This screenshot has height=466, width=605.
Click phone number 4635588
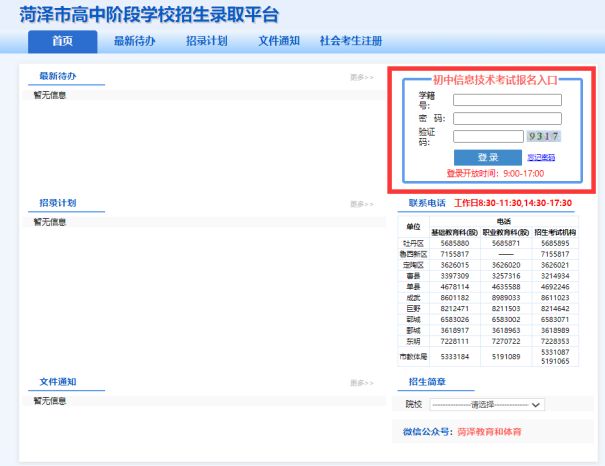(506, 287)
